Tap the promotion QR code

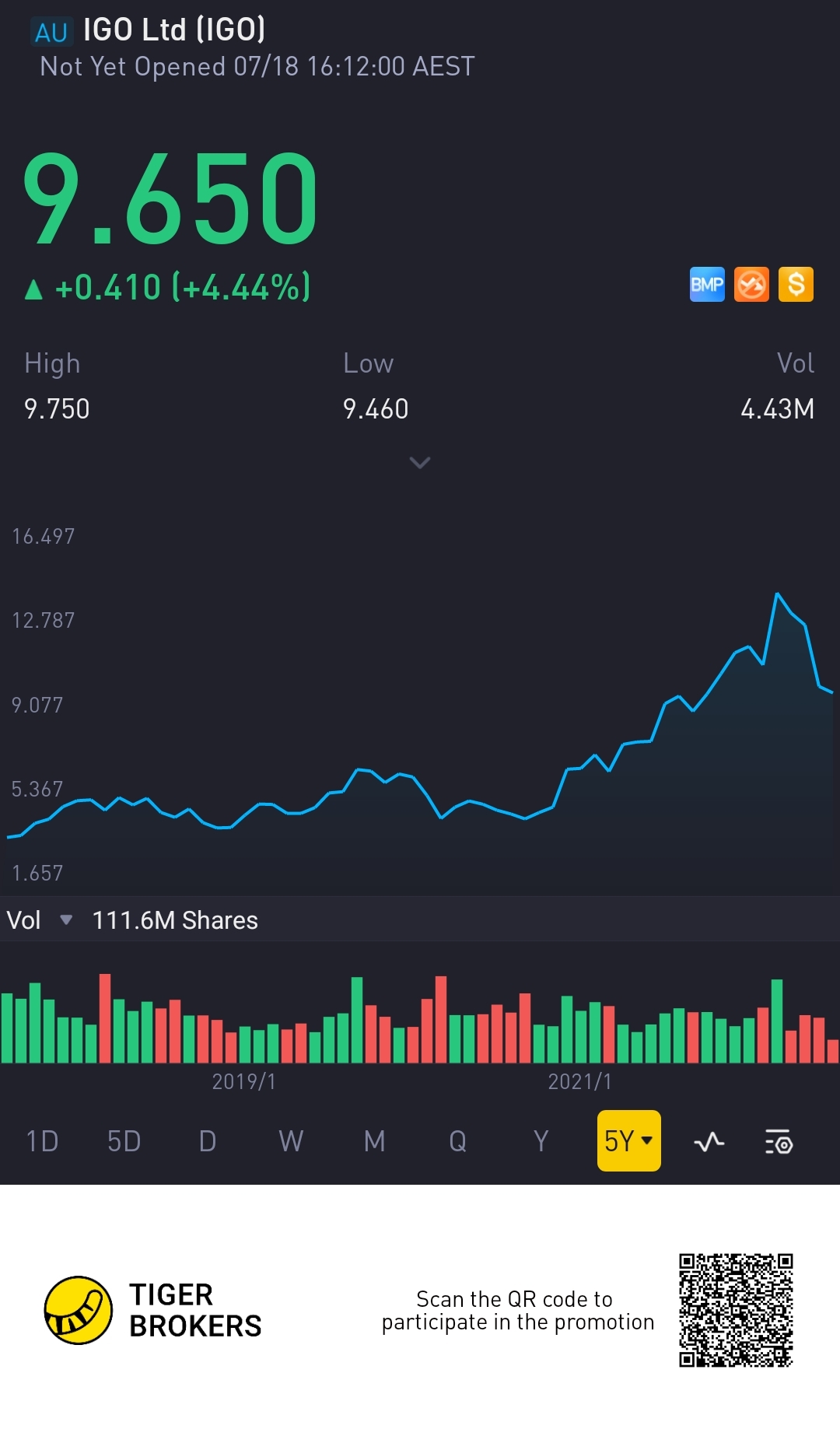pyautogui.click(x=735, y=1310)
